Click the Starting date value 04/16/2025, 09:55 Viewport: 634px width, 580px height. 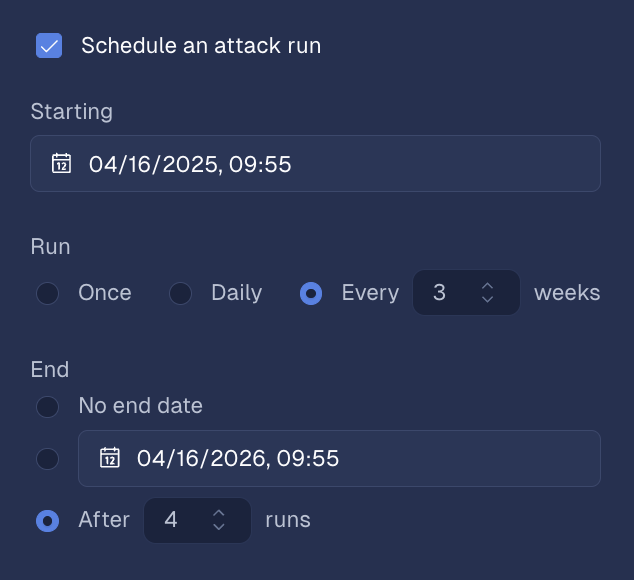coord(190,164)
